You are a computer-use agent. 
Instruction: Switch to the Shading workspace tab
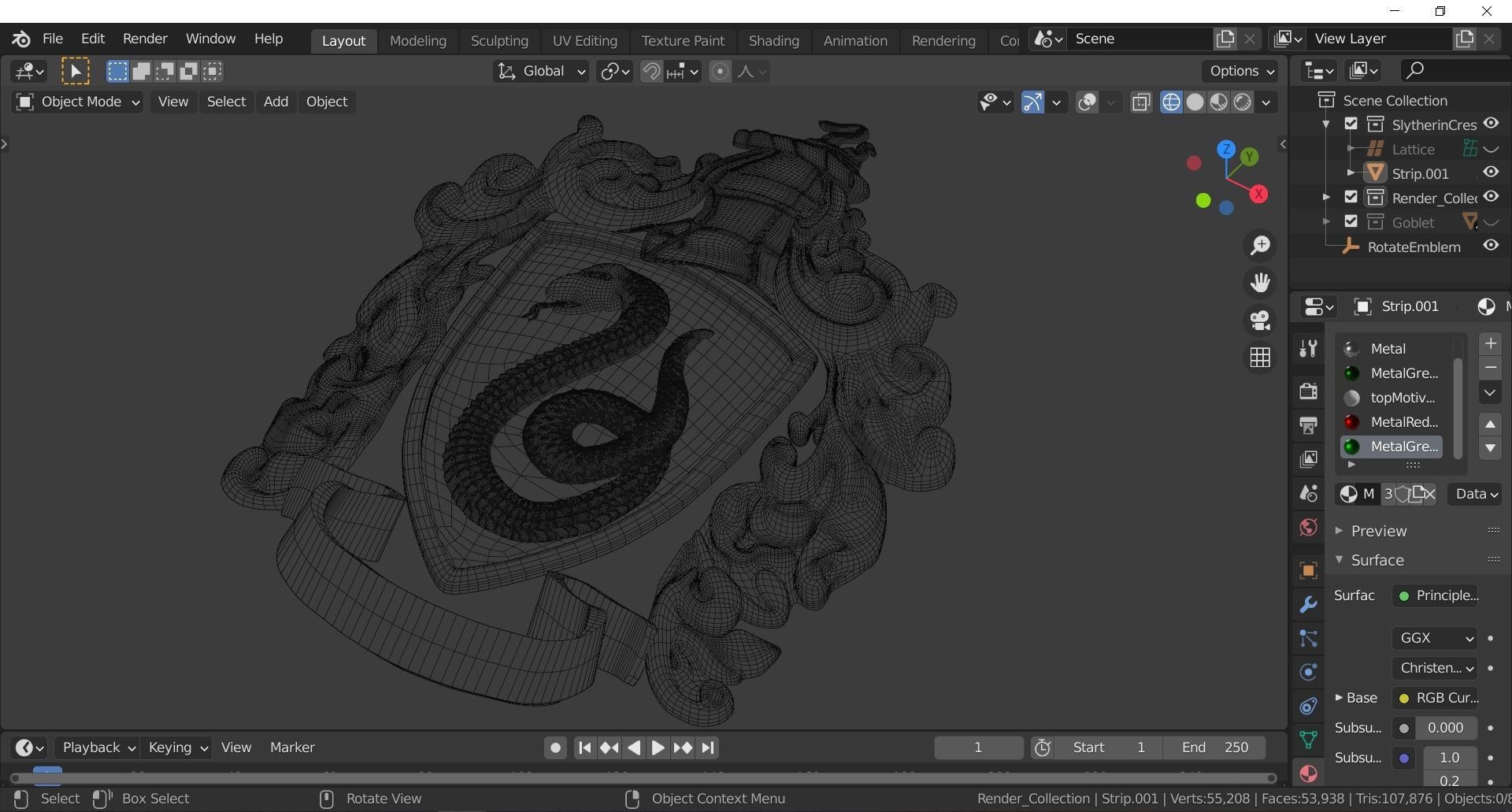773,40
